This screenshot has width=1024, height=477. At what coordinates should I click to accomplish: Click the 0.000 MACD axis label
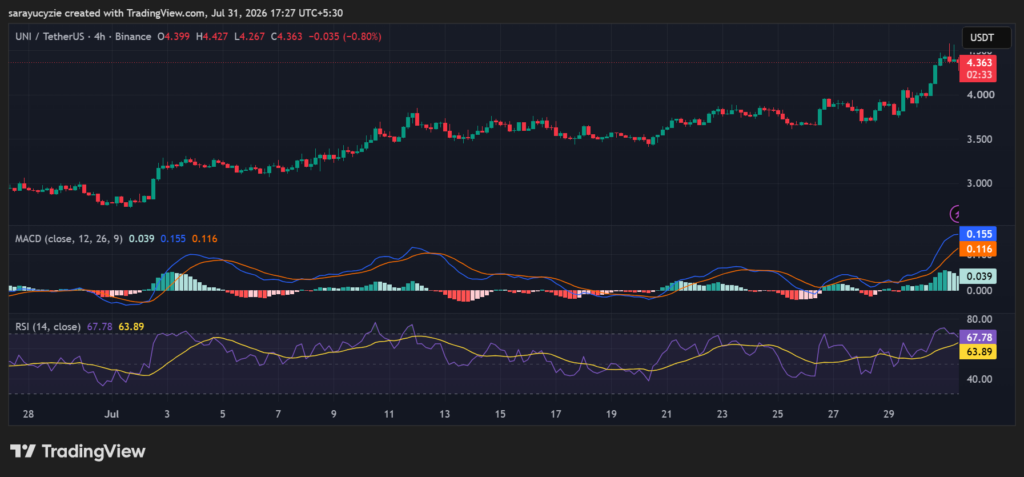pyautogui.click(x=980, y=290)
